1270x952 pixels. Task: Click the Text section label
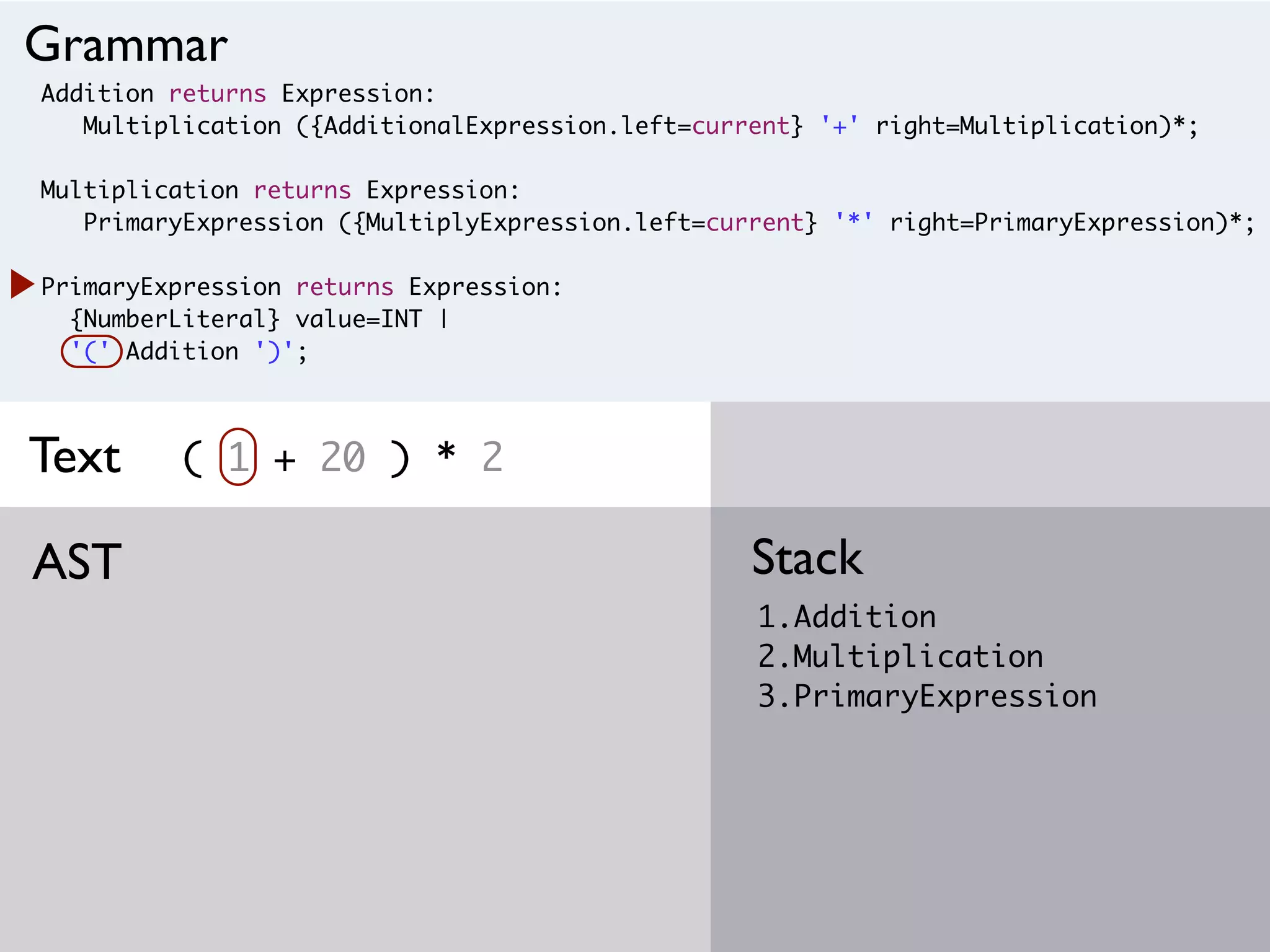75,456
